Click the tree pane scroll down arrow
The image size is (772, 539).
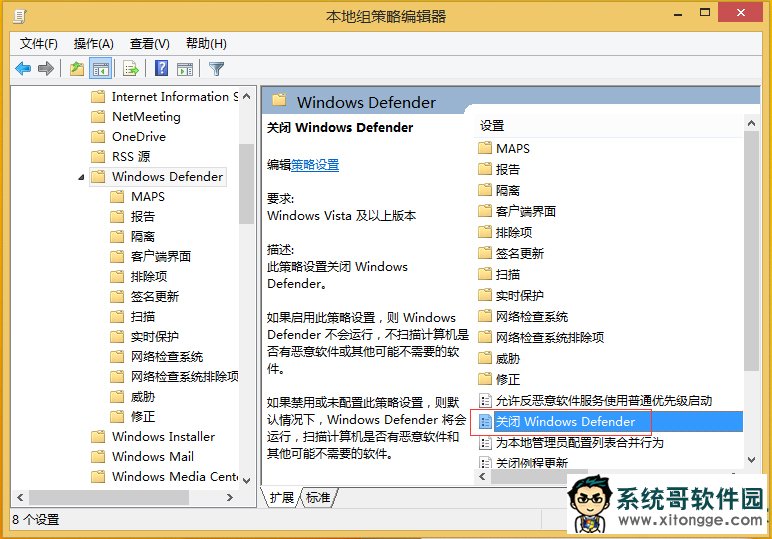pos(247,480)
